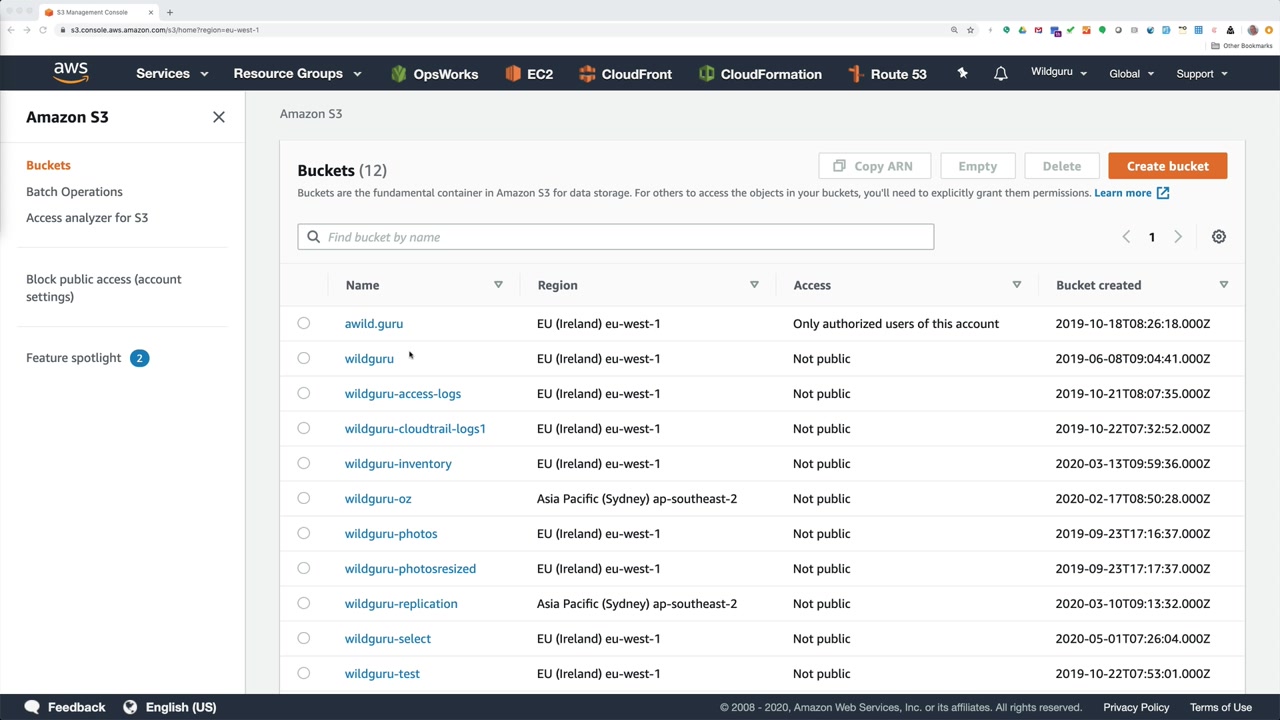Click the OpsWorks shortcut icon
The width and height of the screenshot is (1280, 720).
[x=399, y=74]
